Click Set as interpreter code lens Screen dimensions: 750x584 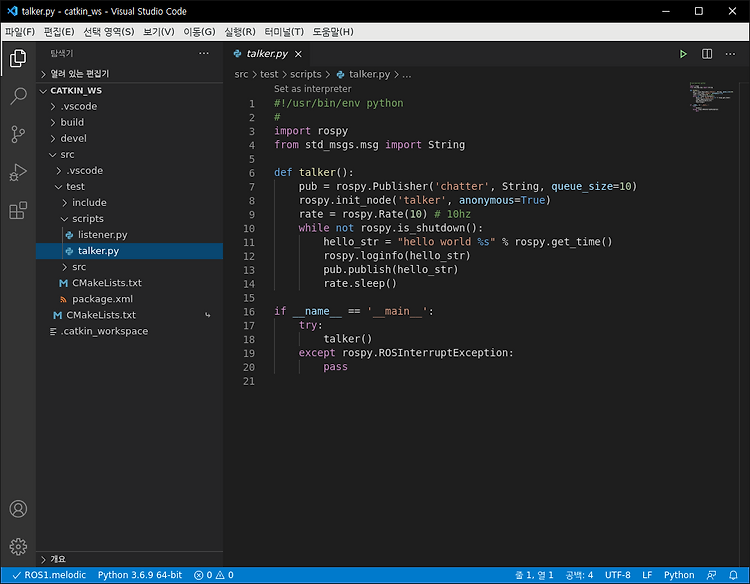[x=312, y=88]
